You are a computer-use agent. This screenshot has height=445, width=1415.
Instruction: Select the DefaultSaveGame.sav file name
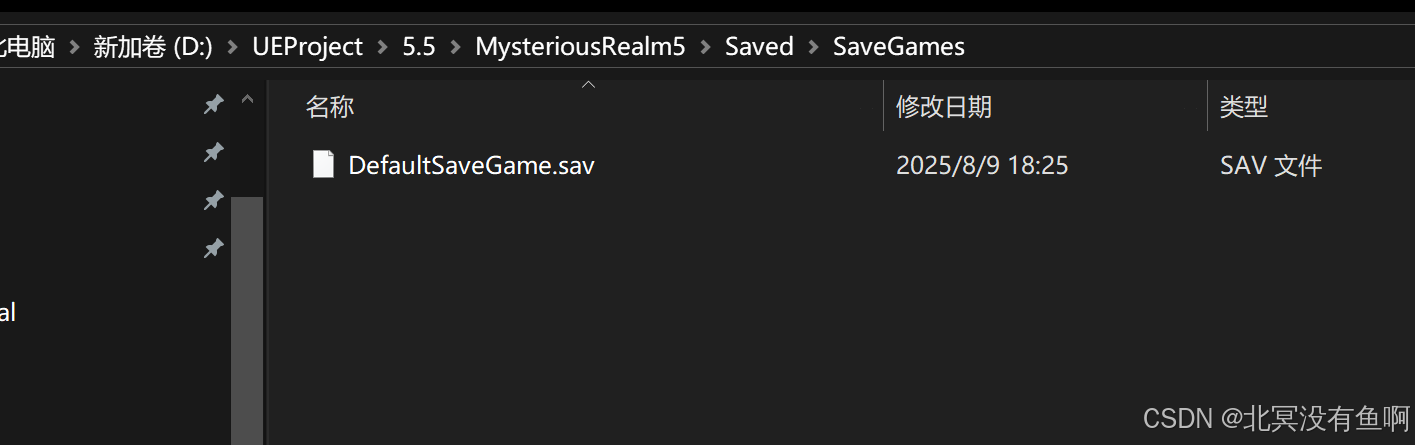click(x=471, y=165)
